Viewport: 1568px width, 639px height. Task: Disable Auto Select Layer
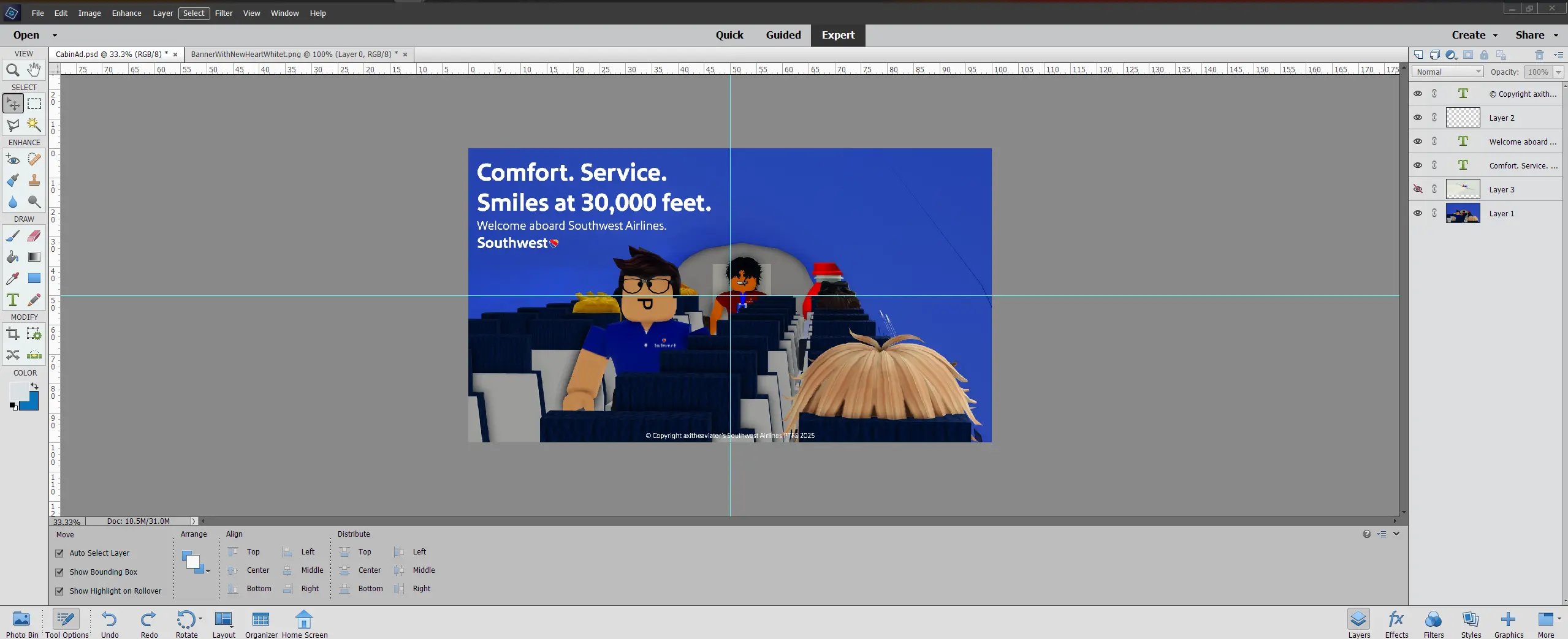(x=59, y=553)
